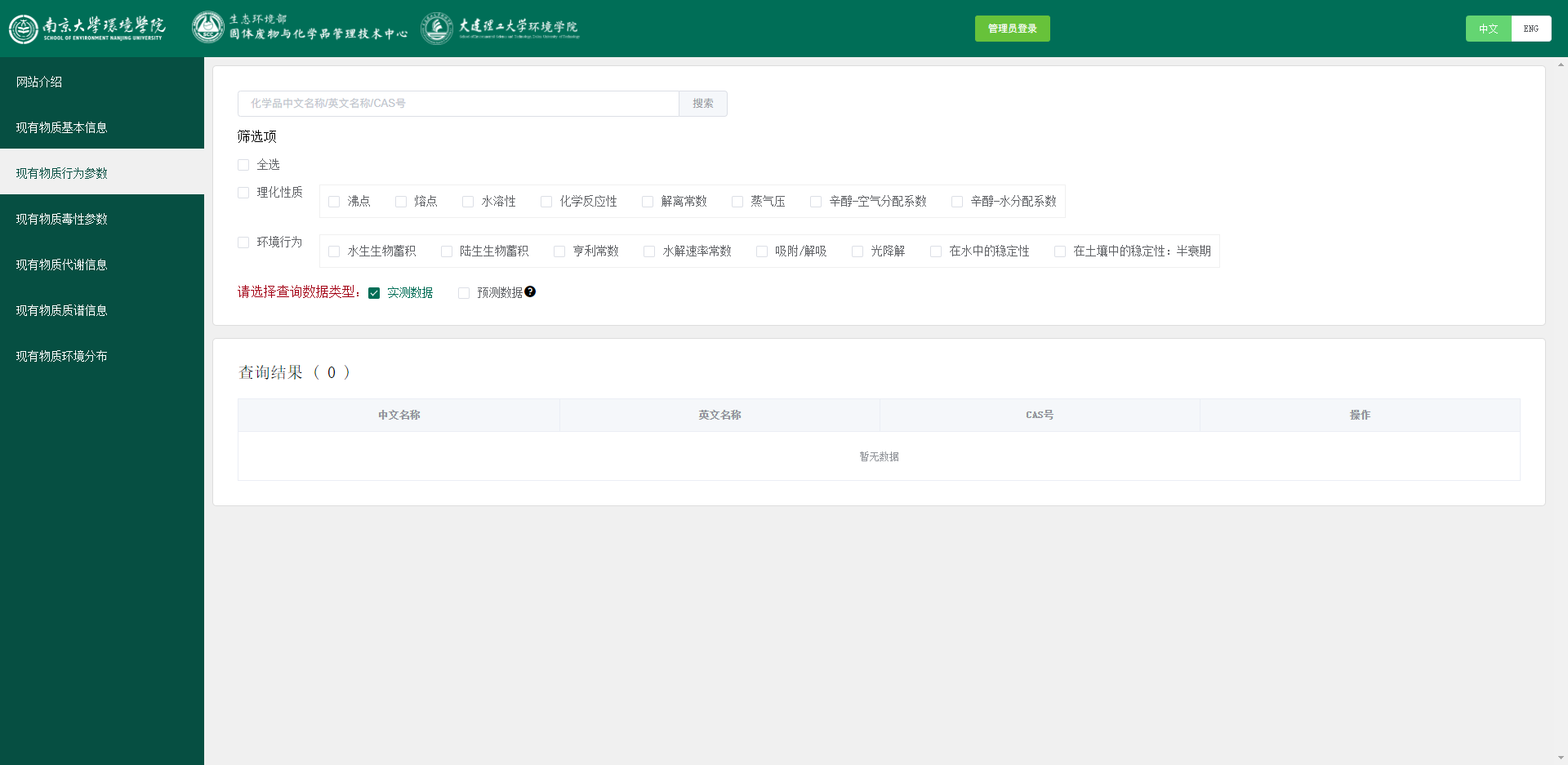The height and width of the screenshot is (765, 1568).
Task: Enable the 熔点 filter
Action: (x=401, y=202)
